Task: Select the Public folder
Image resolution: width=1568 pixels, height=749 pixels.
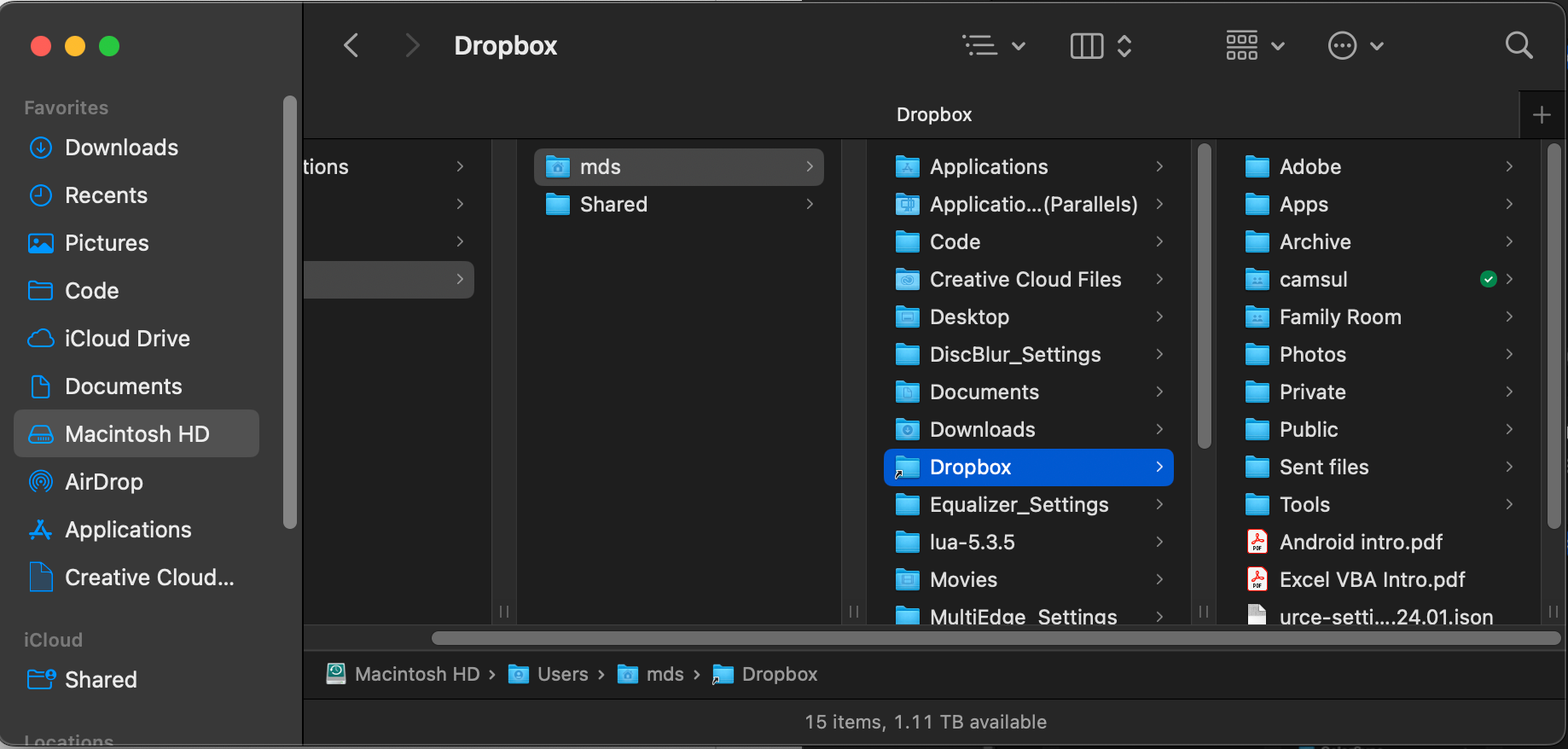Action: [x=1379, y=430]
